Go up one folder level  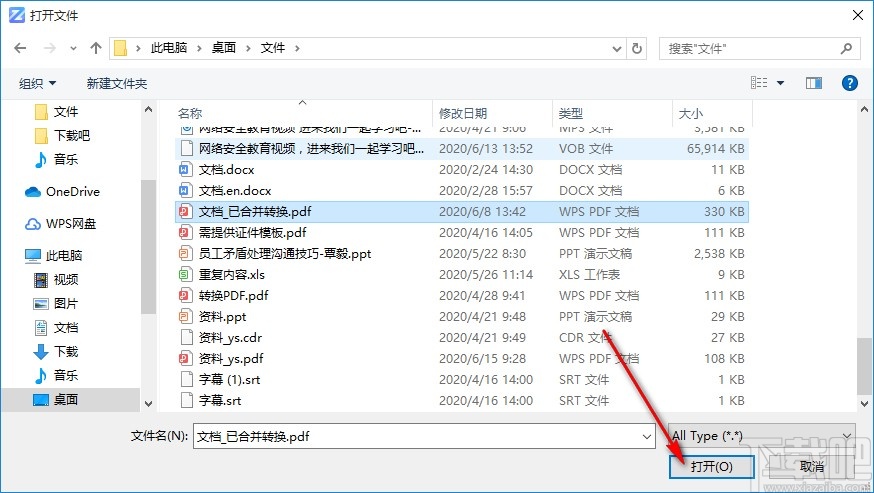point(96,49)
